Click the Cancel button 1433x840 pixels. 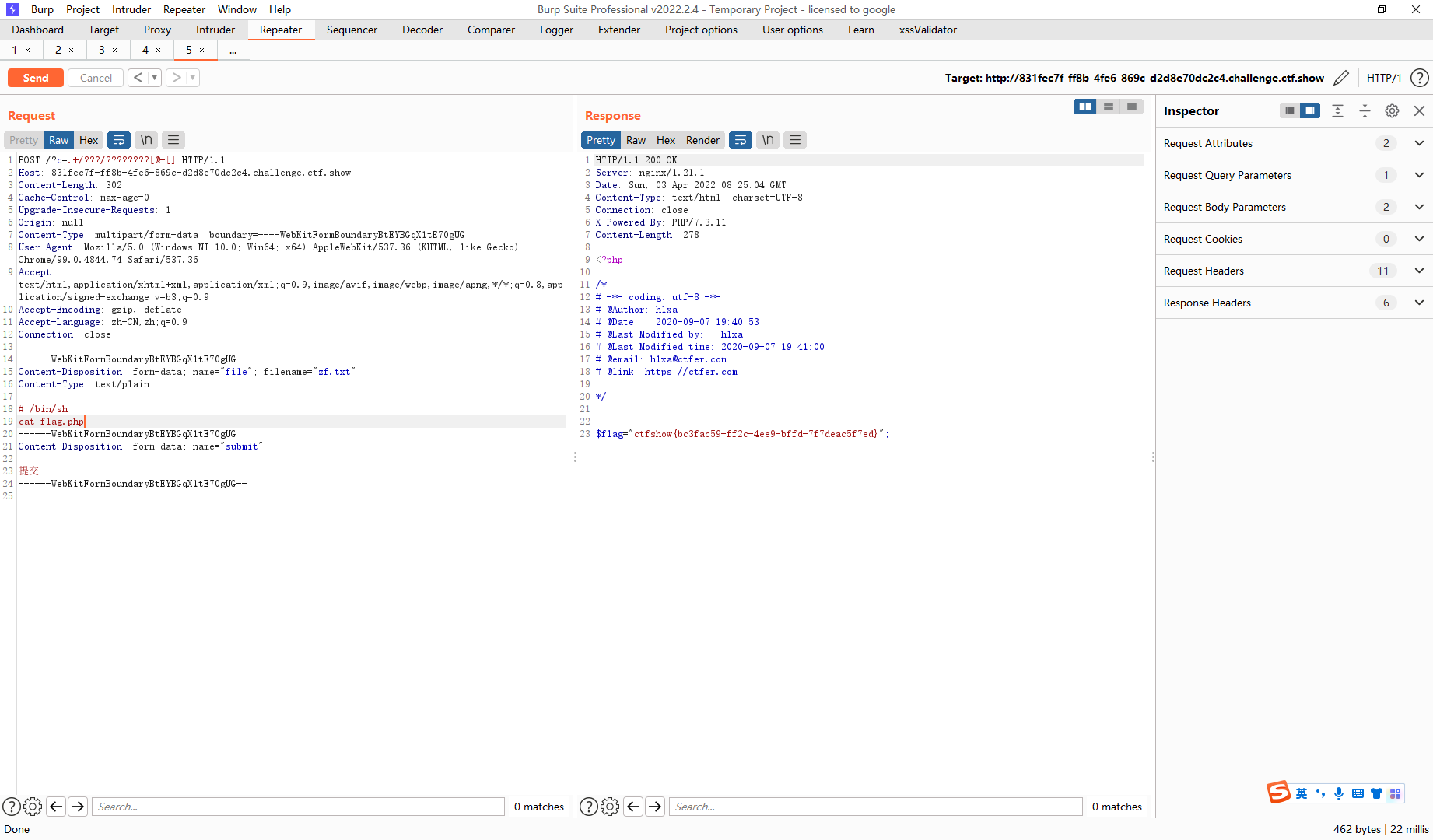(x=95, y=77)
